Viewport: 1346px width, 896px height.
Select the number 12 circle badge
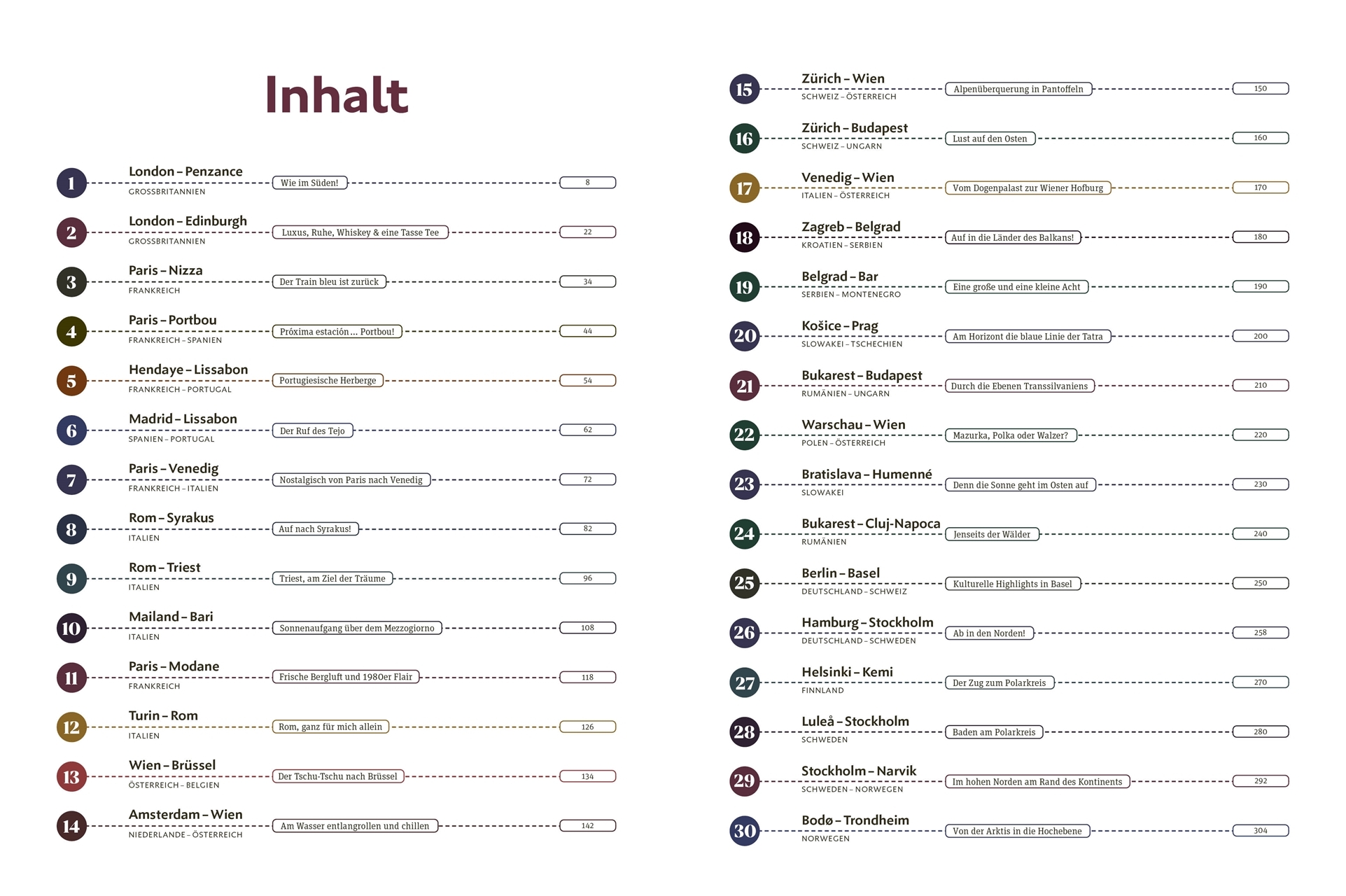pos(71,727)
